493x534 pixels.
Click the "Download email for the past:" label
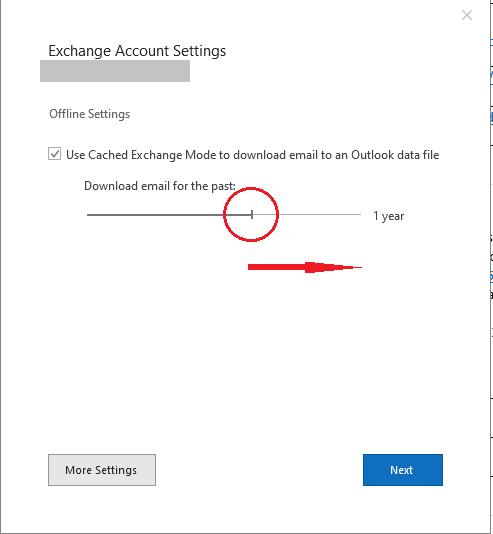pos(160,186)
